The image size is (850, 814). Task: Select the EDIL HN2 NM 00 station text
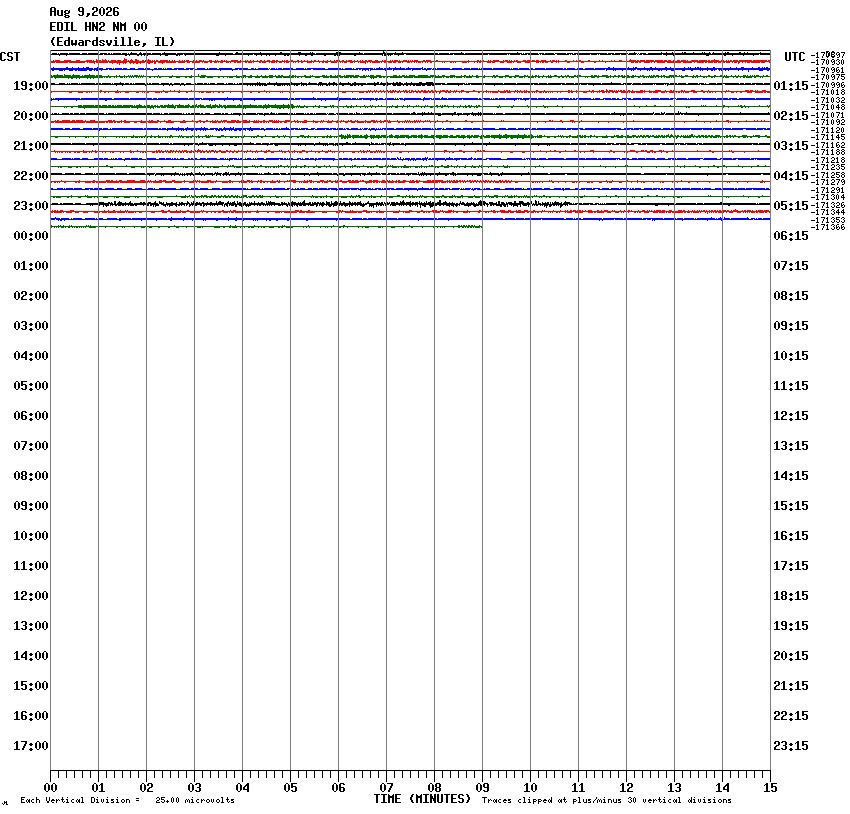point(98,27)
